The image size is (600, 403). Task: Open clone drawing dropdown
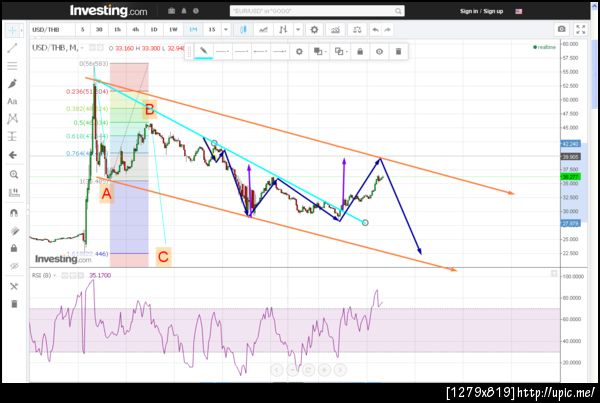[340, 51]
